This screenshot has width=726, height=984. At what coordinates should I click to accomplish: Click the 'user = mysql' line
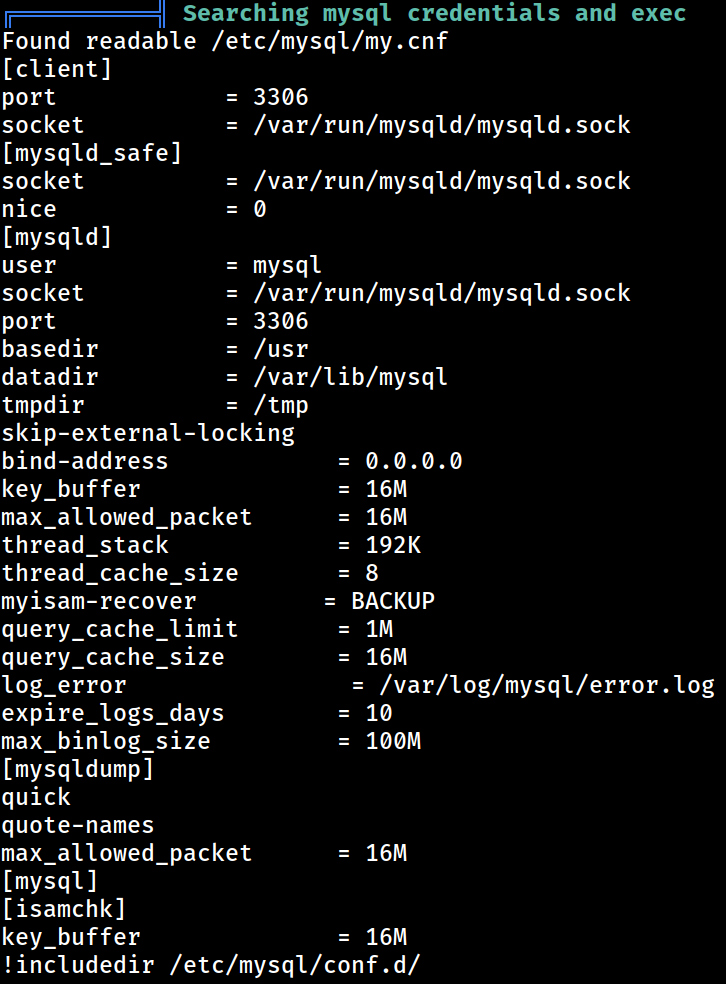(x=161, y=265)
